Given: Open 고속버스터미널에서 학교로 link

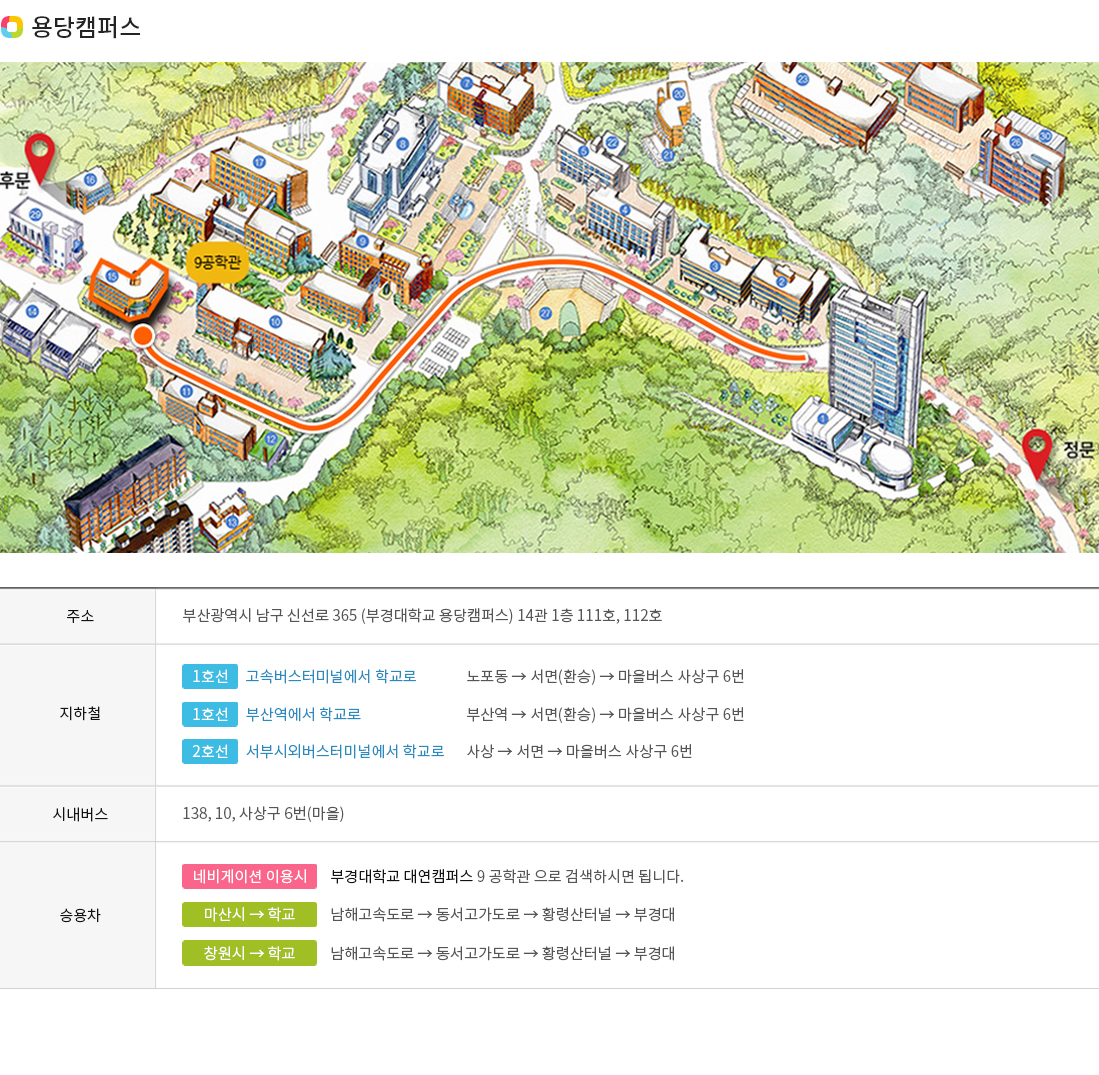Looking at the screenshot, I should (330, 676).
